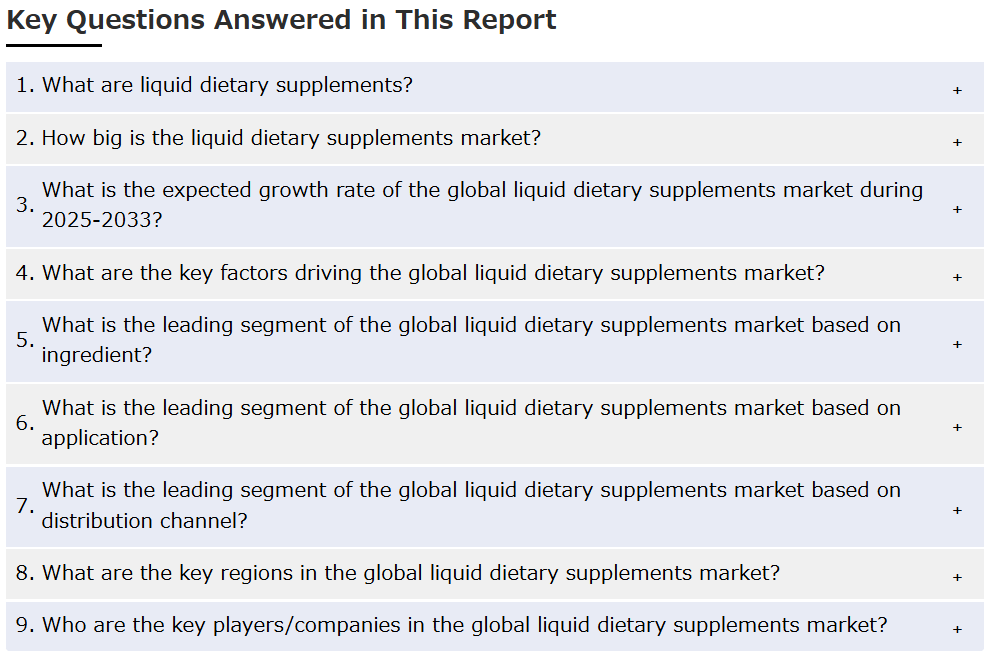Image resolution: width=990 pixels, height=657 pixels.
Task: Open the key factors driving market question
Action: (495, 274)
